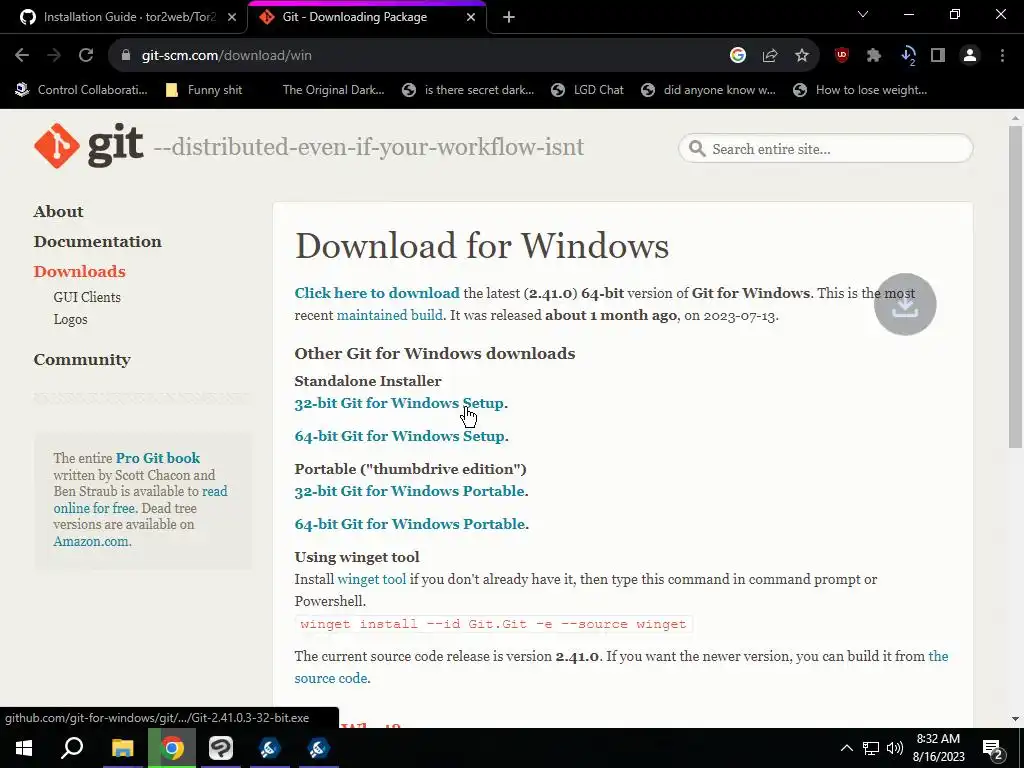Open GUI Clients under Downloads
Image resolution: width=1024 pixels, height=768 pixels.
tap(87, 297)
